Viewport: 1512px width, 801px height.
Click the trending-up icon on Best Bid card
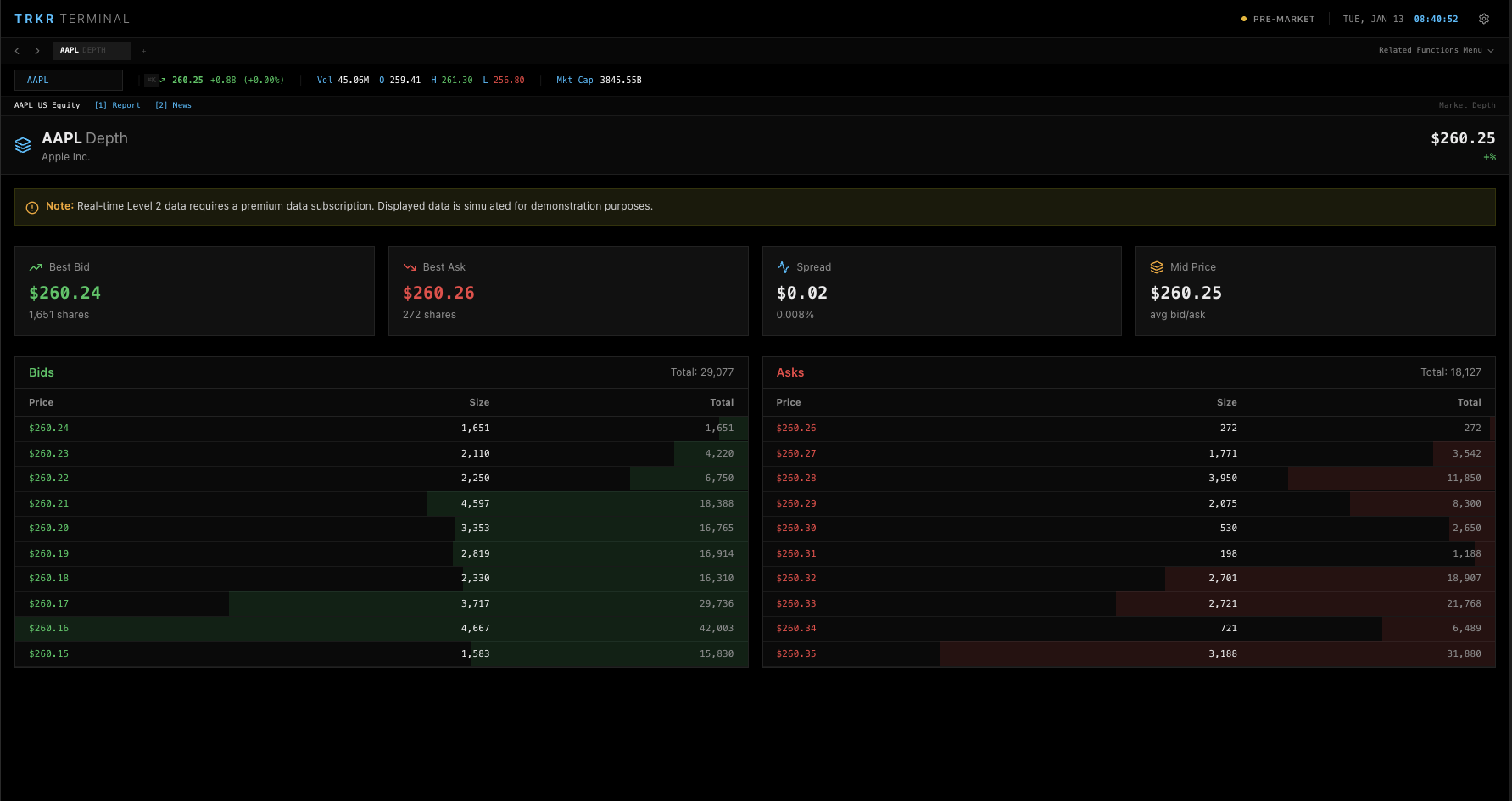pyautogui.click(x=36, y=266)
